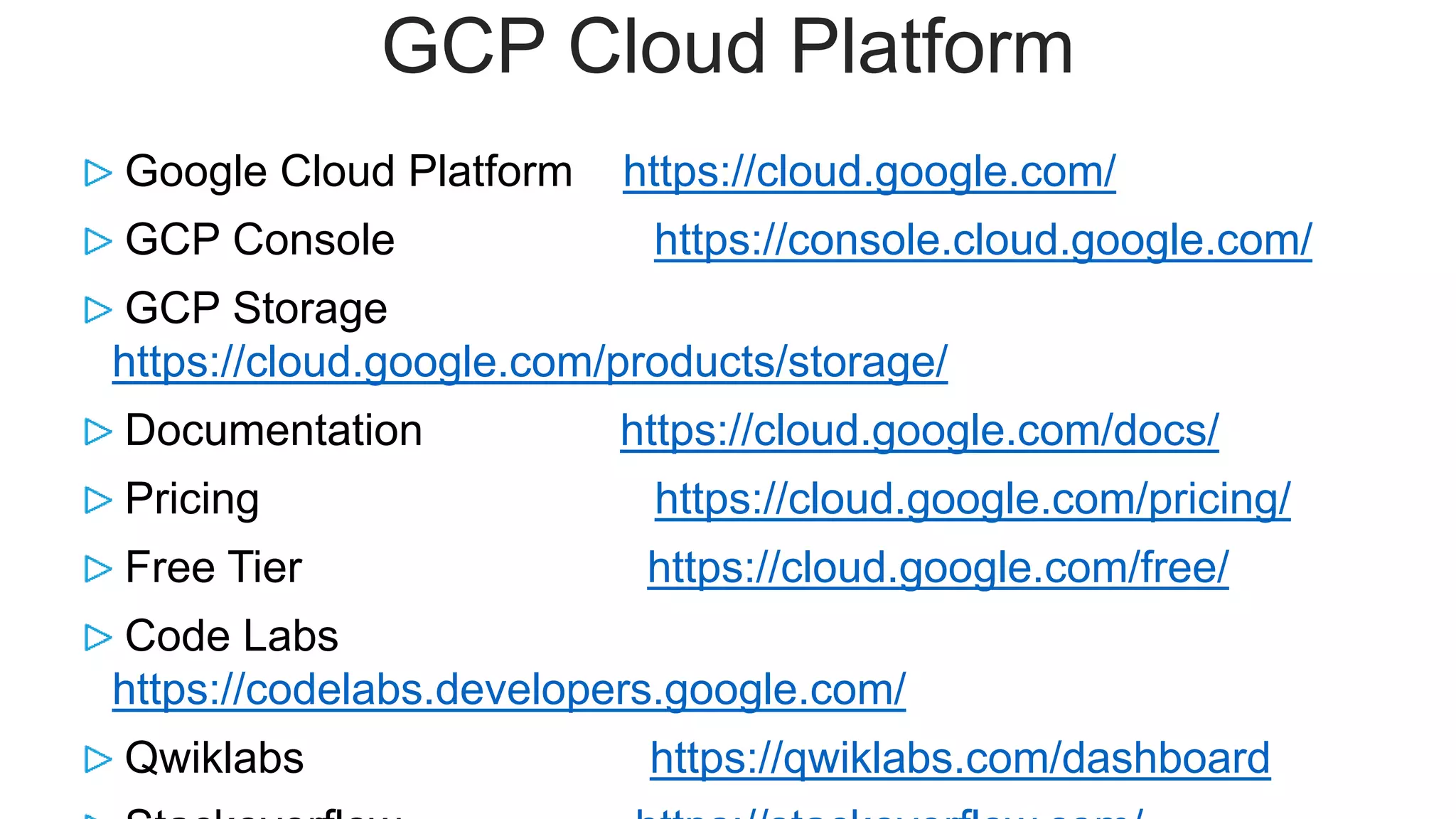Click the bullet arrow beside GCP Console
Screen dimensions: 1456x819
point(98,242)
